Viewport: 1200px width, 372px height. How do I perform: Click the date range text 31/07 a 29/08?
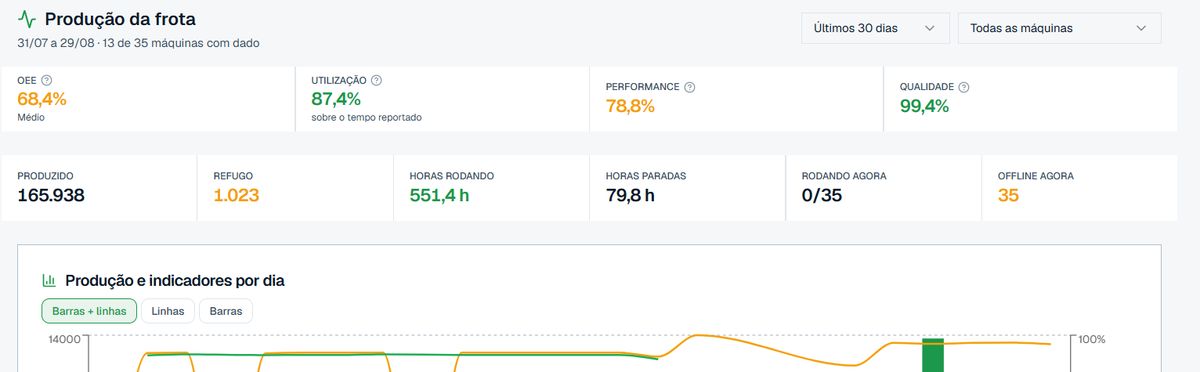[x=56, y=43]
